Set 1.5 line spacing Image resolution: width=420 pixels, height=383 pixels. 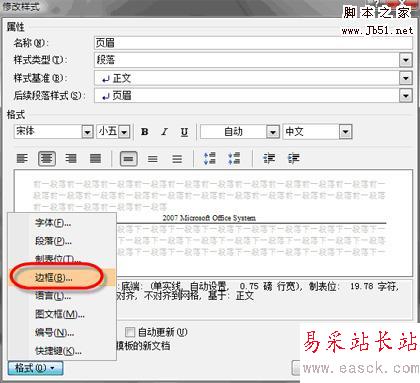tap(153, 159)
